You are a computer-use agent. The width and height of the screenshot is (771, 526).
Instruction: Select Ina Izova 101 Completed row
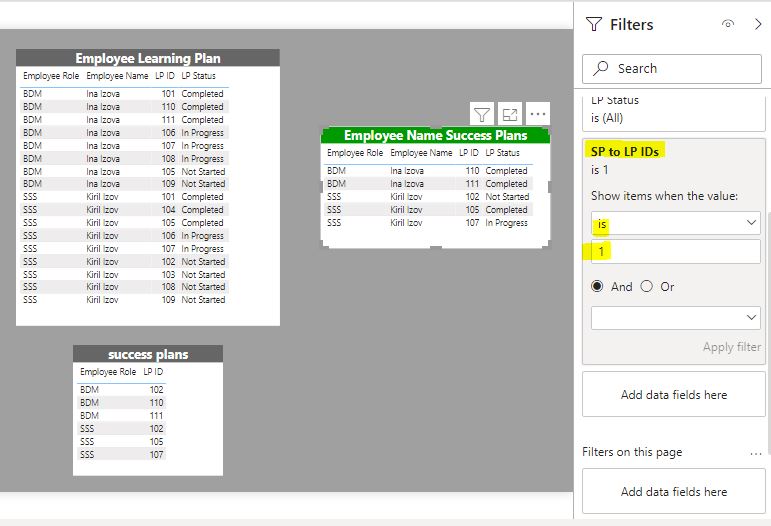[x=124, y=93]
